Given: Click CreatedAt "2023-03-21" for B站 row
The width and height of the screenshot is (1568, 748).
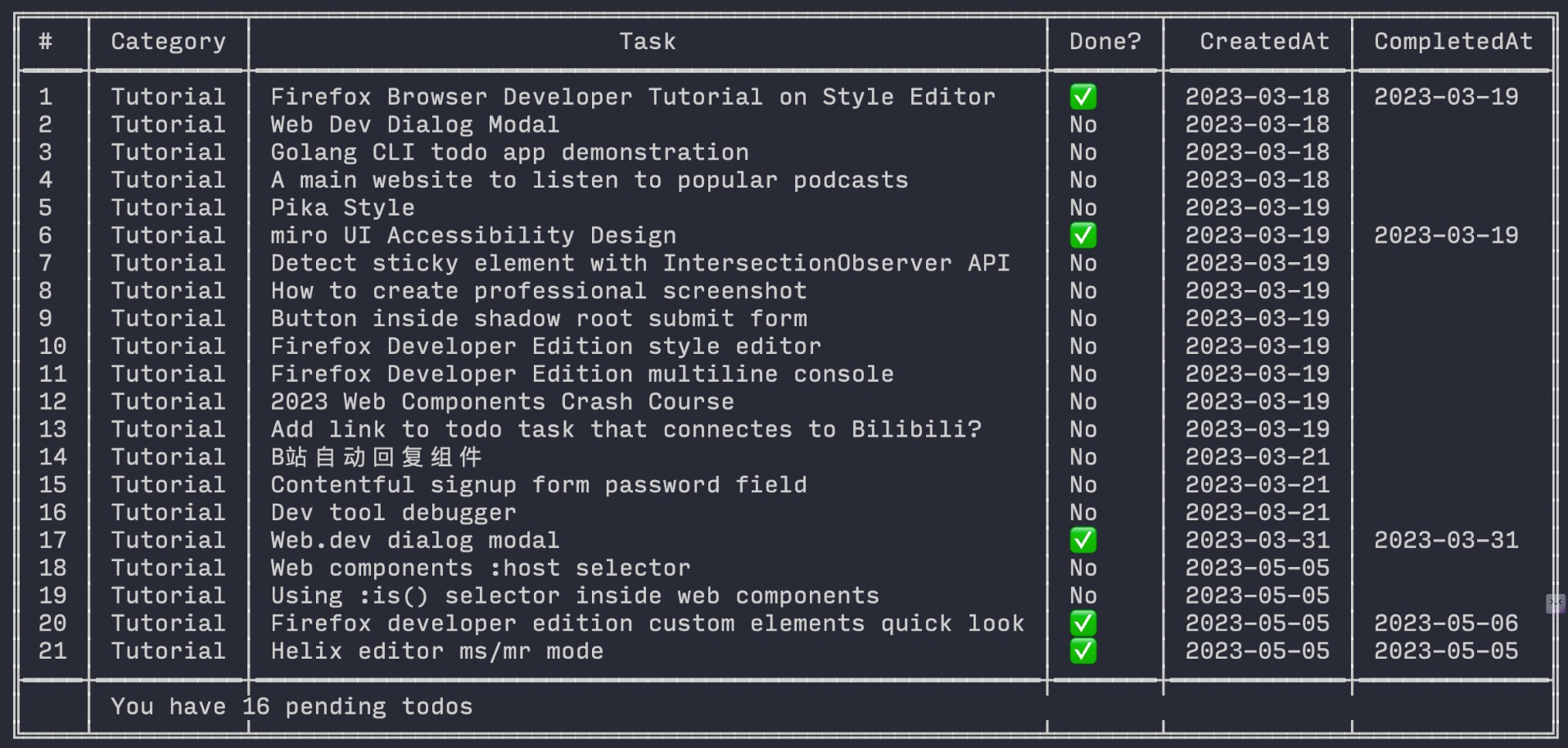Looking at the screenshot, I should (x=1258, y=457).
